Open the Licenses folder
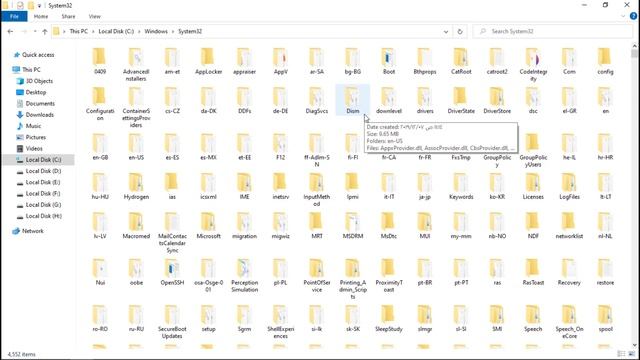Image resolution: width=640 pixels, height=360 pixels. [x=533, y=186]
